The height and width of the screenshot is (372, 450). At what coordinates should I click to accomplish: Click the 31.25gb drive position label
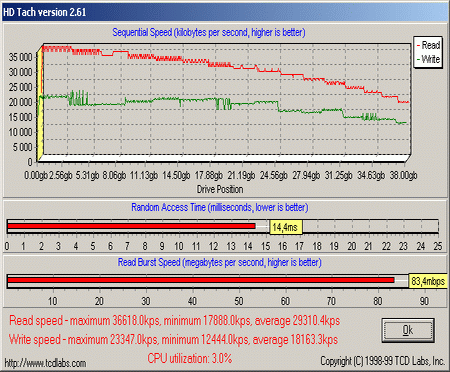click(x=338, y=175)
